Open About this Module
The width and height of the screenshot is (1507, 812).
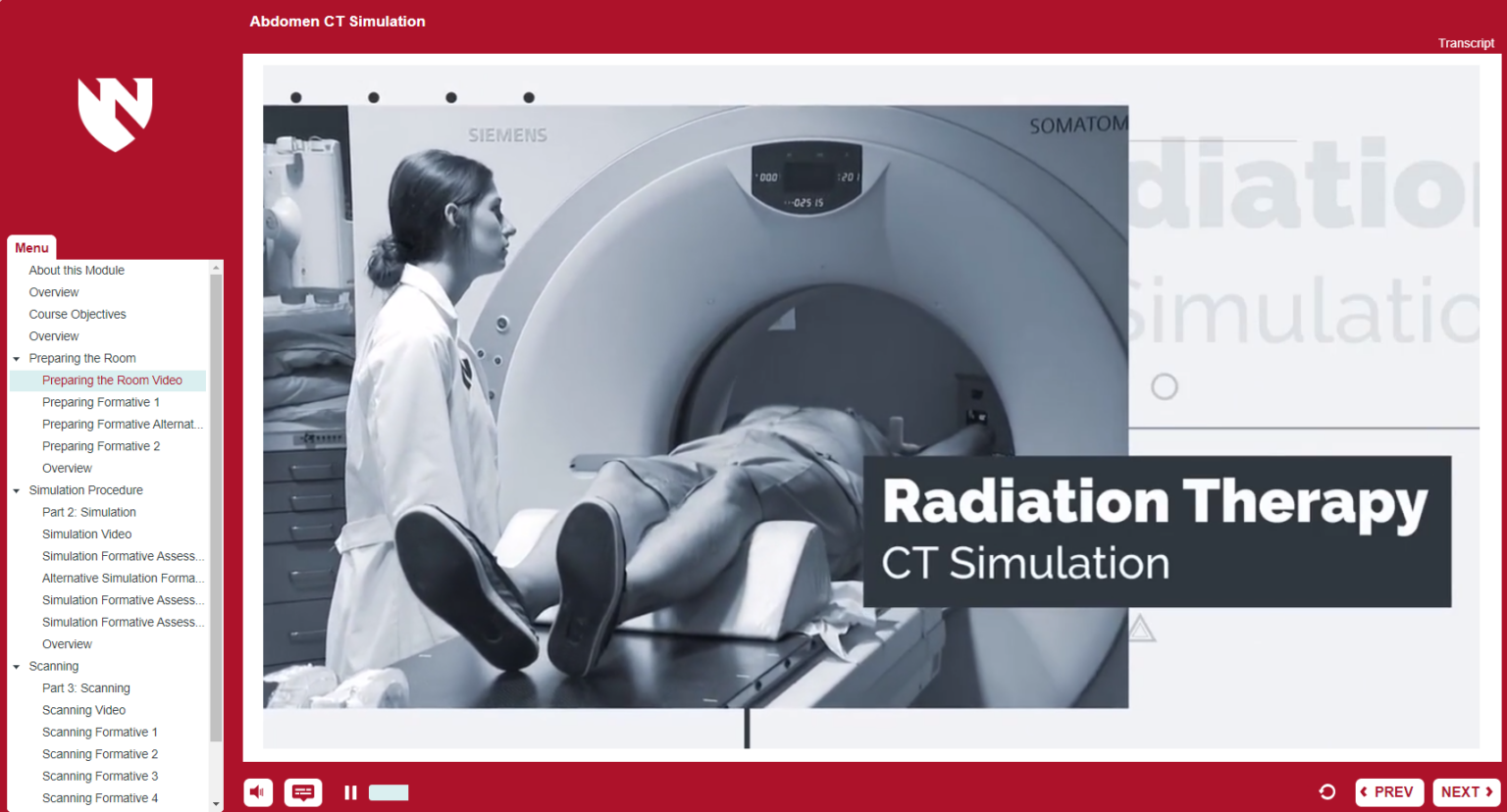(77, 270)
